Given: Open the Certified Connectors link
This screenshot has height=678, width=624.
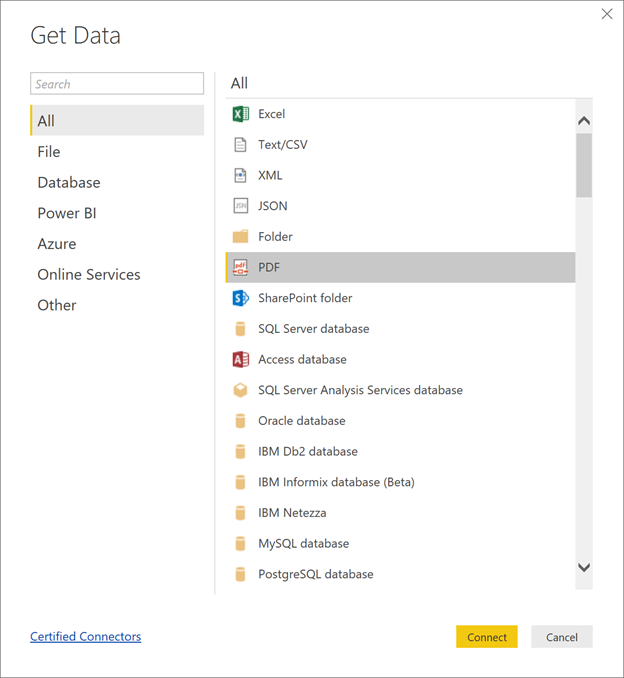Looking at the screenshot, I should click(86, 636).
